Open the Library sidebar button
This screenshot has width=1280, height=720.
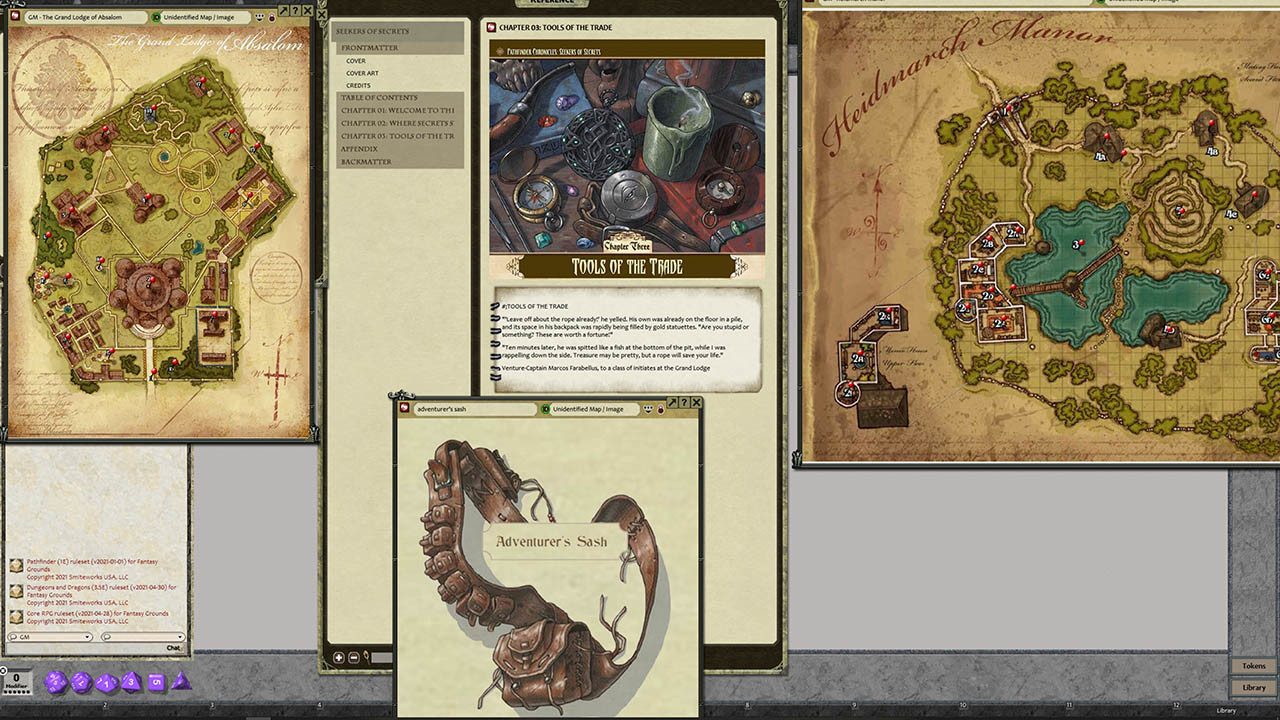click(x=1254, y=688)
